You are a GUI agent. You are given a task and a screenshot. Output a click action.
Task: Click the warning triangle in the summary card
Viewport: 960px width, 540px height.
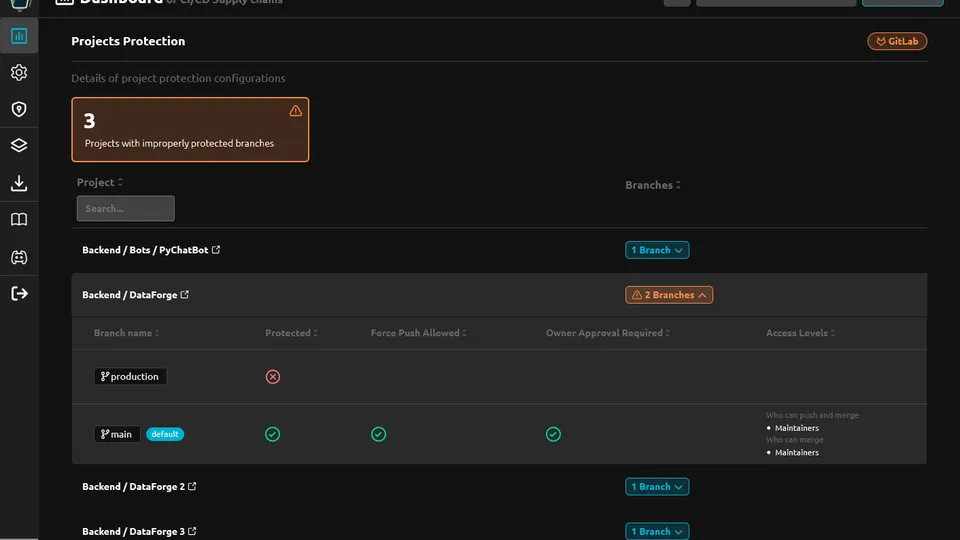(x=296, y=111)
